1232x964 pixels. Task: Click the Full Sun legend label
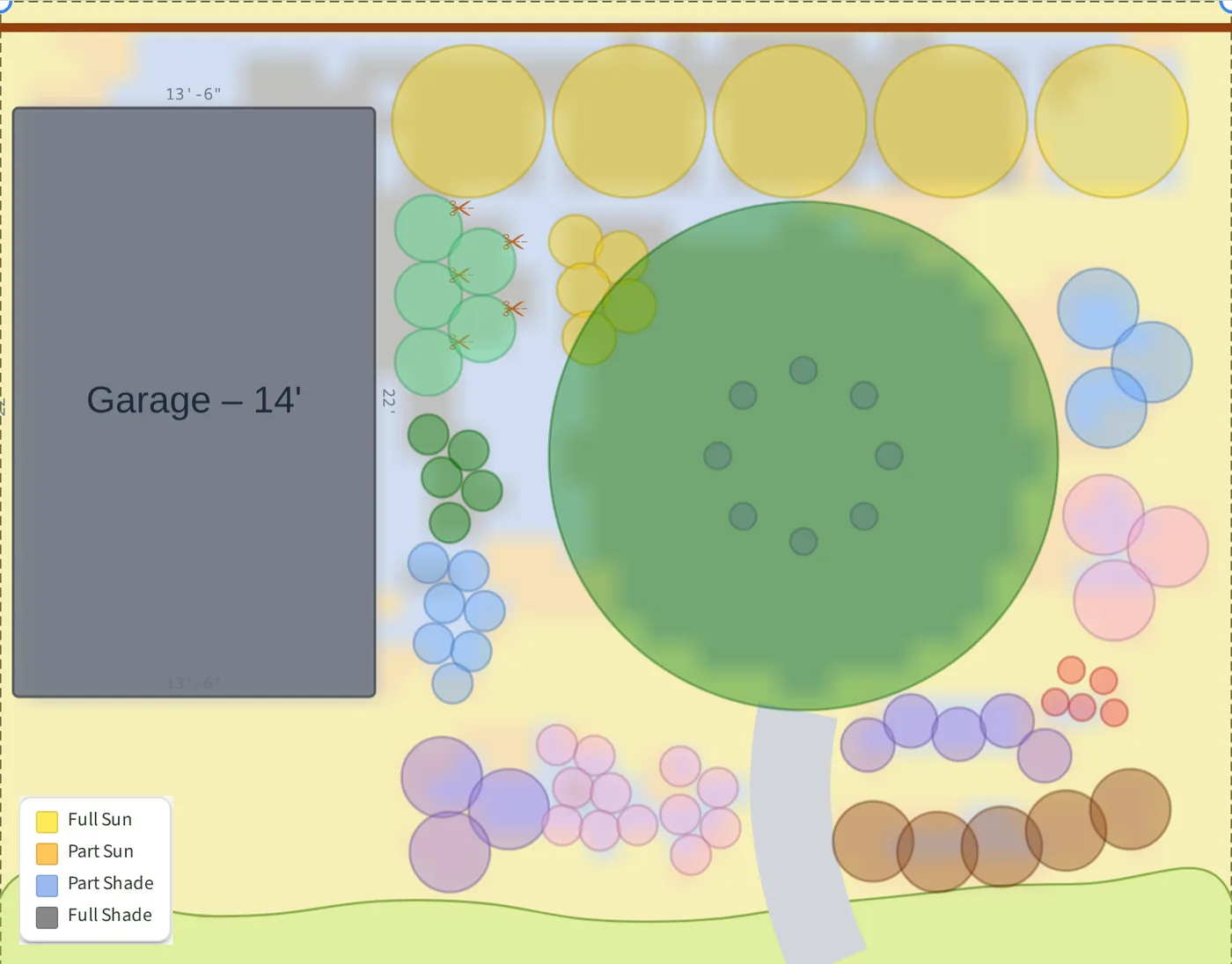point(99,820)
